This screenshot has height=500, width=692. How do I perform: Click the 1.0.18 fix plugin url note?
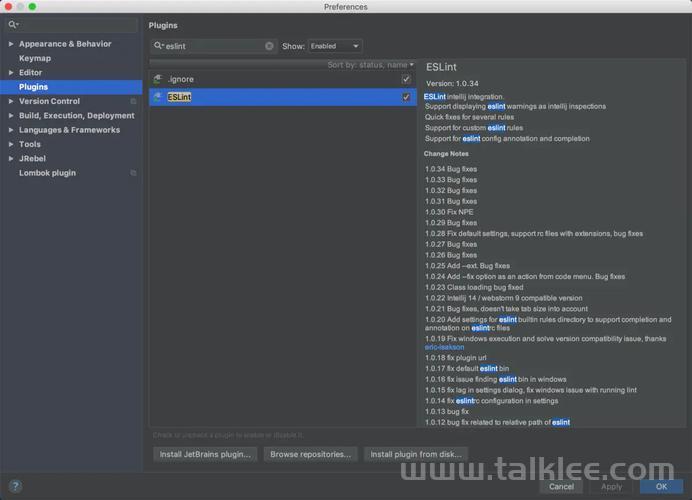455,358
